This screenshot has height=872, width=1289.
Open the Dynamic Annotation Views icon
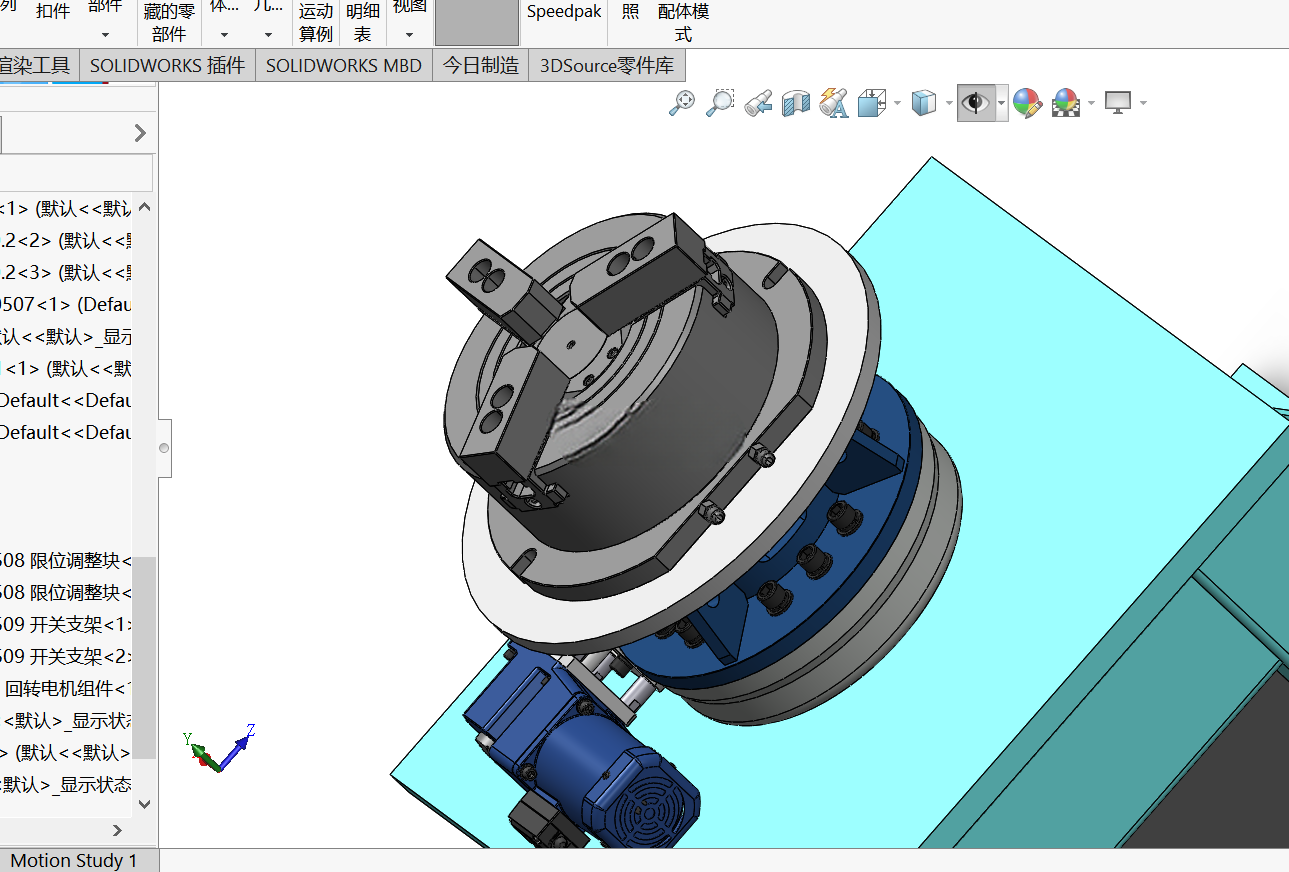tap(834, 103)
